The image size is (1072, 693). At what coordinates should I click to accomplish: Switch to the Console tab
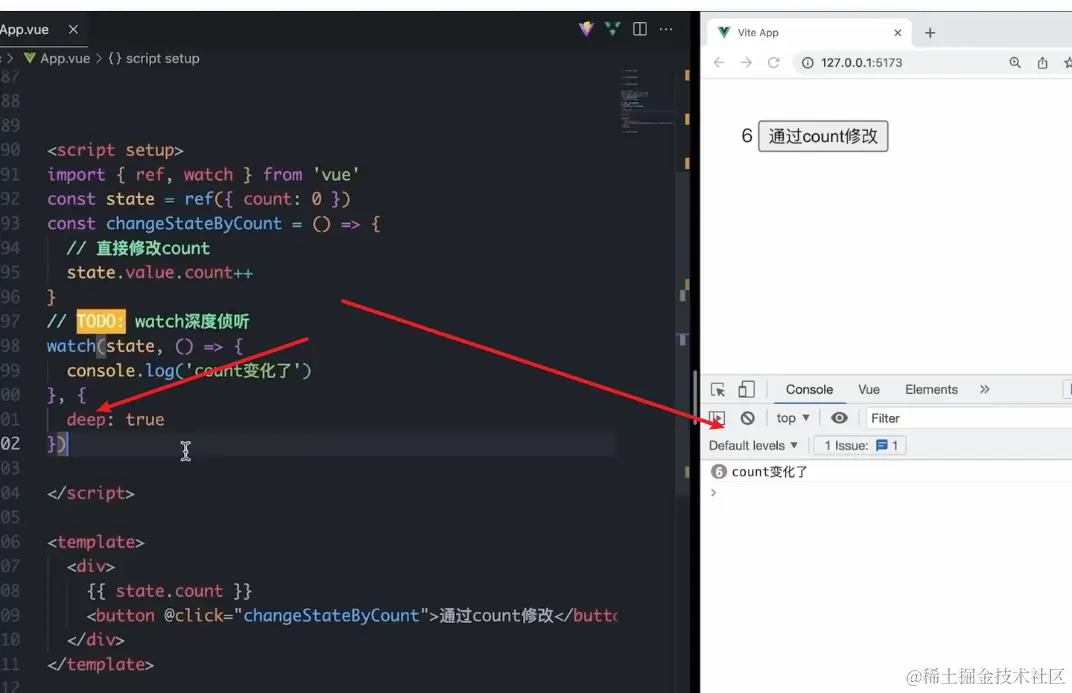point(809,390)
